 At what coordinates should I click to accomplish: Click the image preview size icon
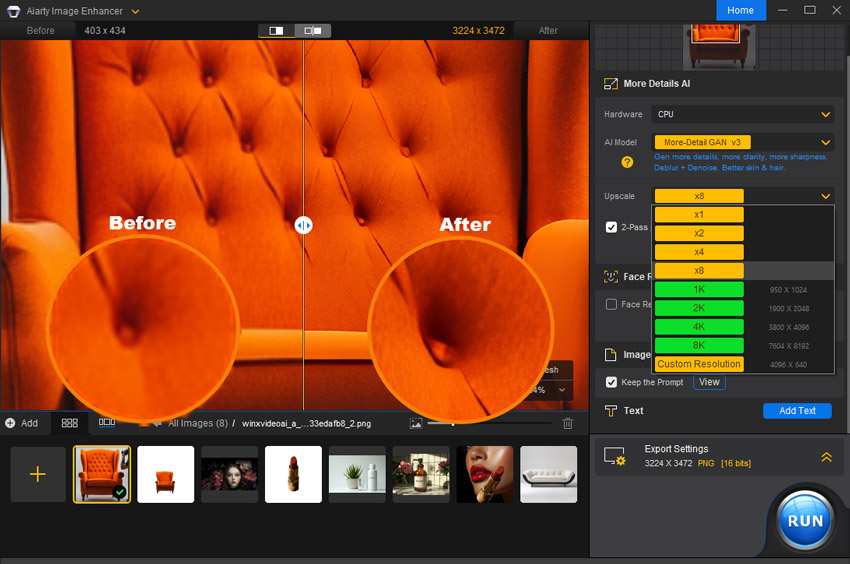416,424
